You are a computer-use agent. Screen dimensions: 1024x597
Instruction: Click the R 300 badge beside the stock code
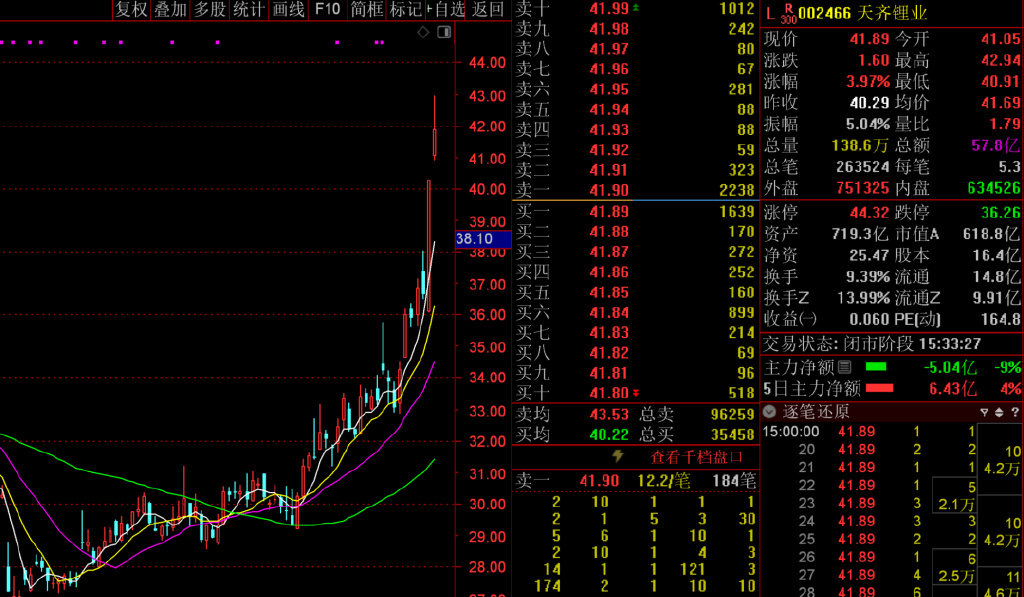pyautogui.click(x=788, y=12)
